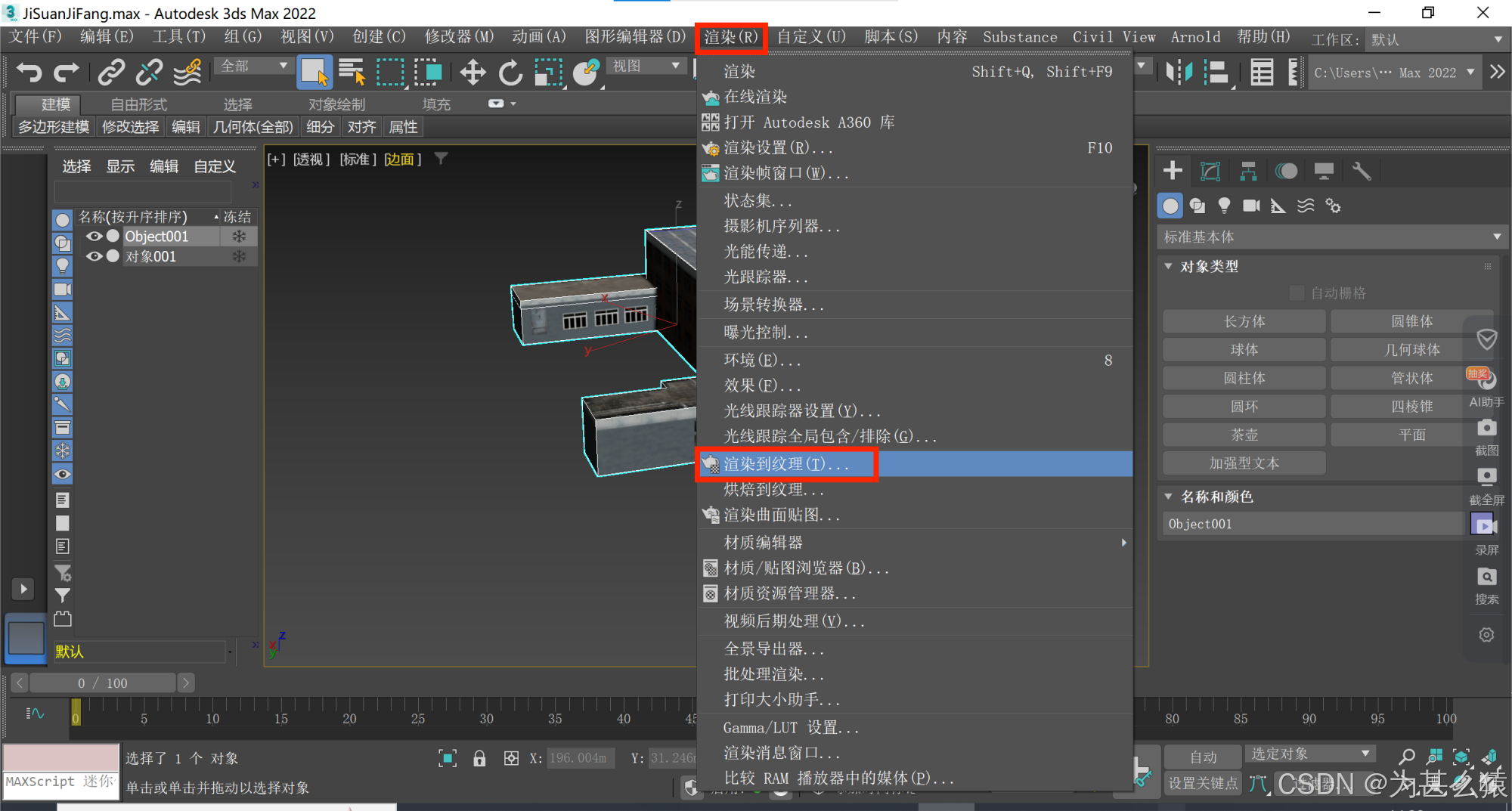Toggle lights display filter in scene explorer
Screen dimensions: 1512x811
[63, 266]
